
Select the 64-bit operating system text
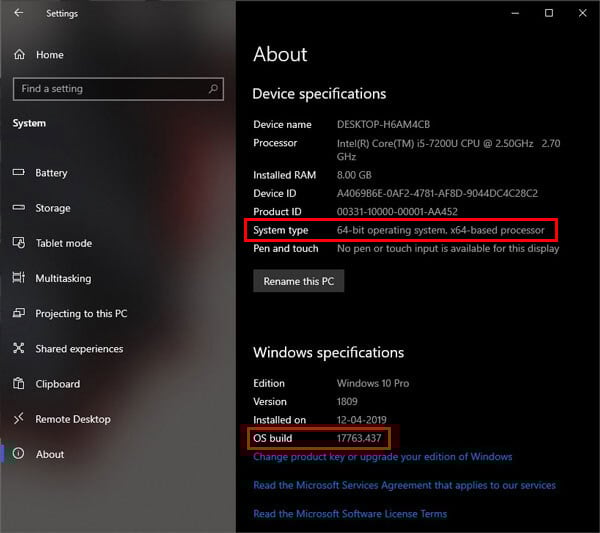[x=440, y=230]
